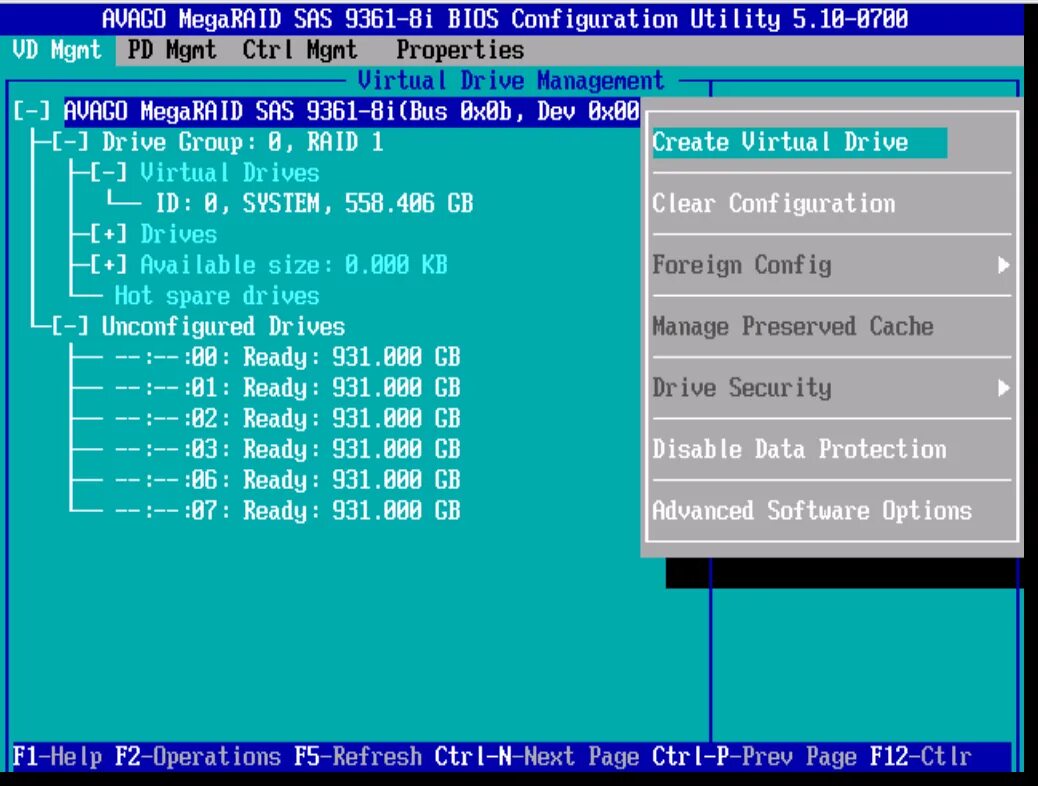Select unconfigured drive :06 Ready 931.000 GB
This screenshot has width=1038, height=786.
point(287,480)
